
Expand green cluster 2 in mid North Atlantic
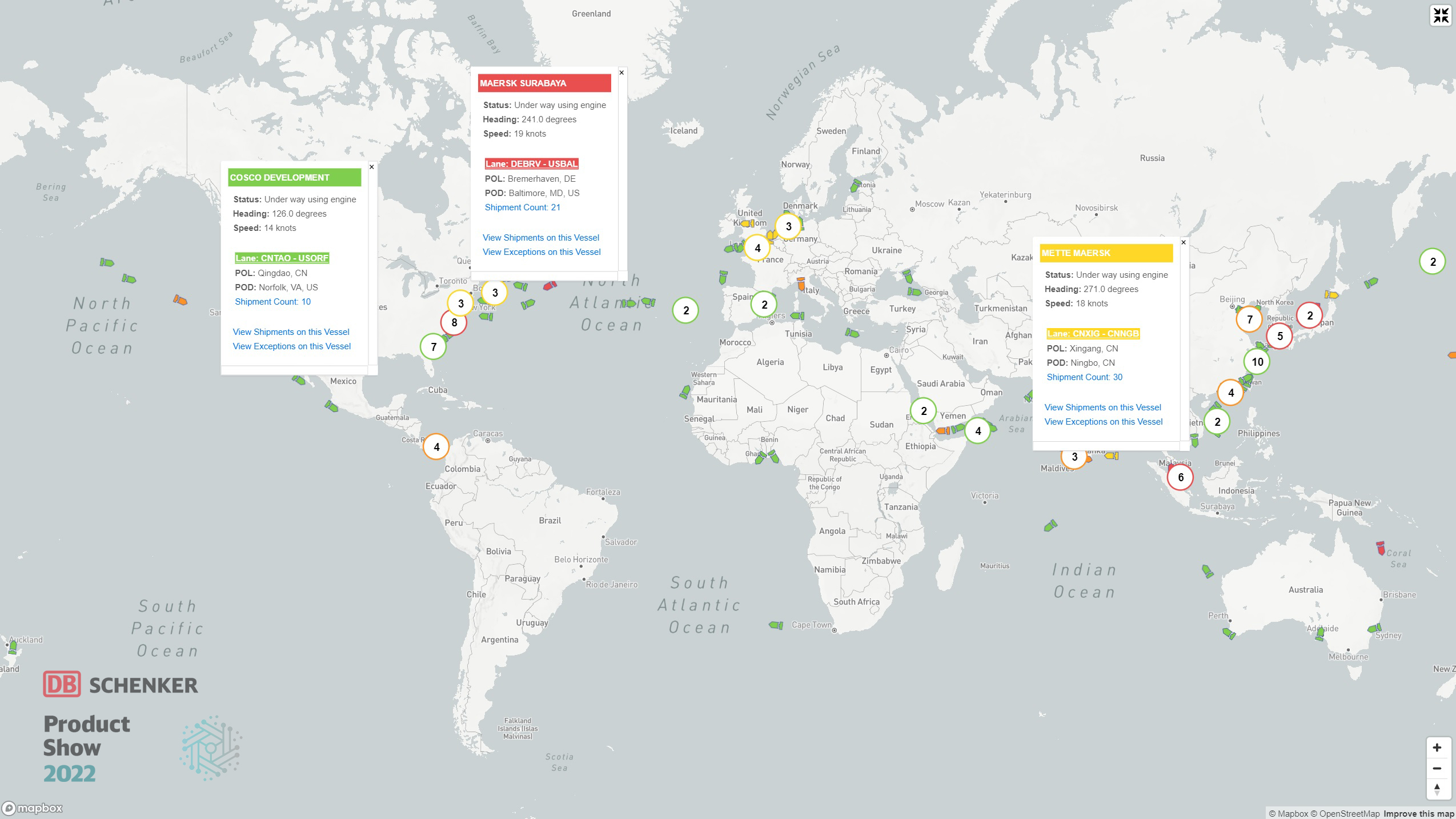click(x=686, y=310)
